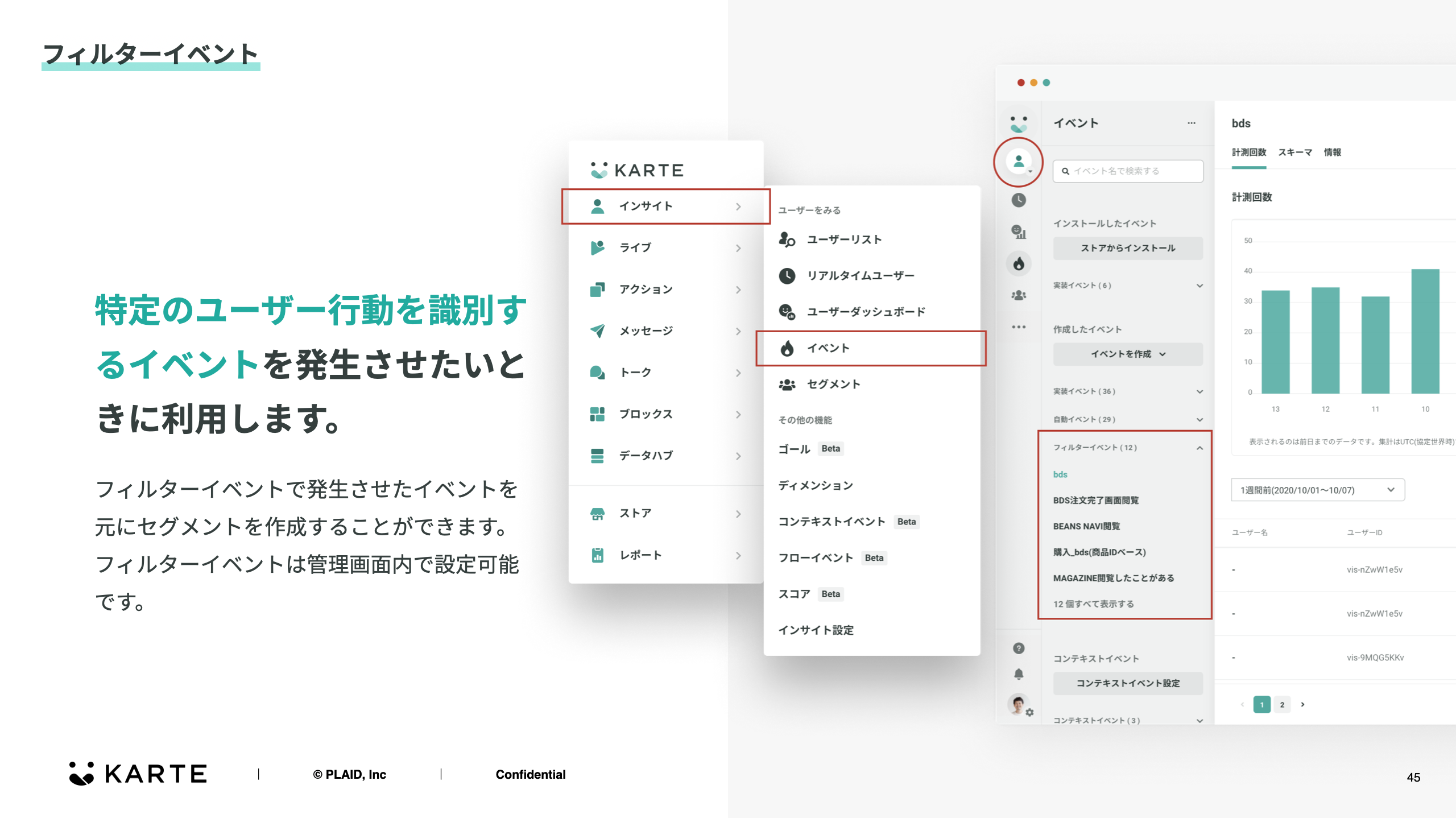Click the user list (ユーザーリスト) icon

tap(787, 239)
